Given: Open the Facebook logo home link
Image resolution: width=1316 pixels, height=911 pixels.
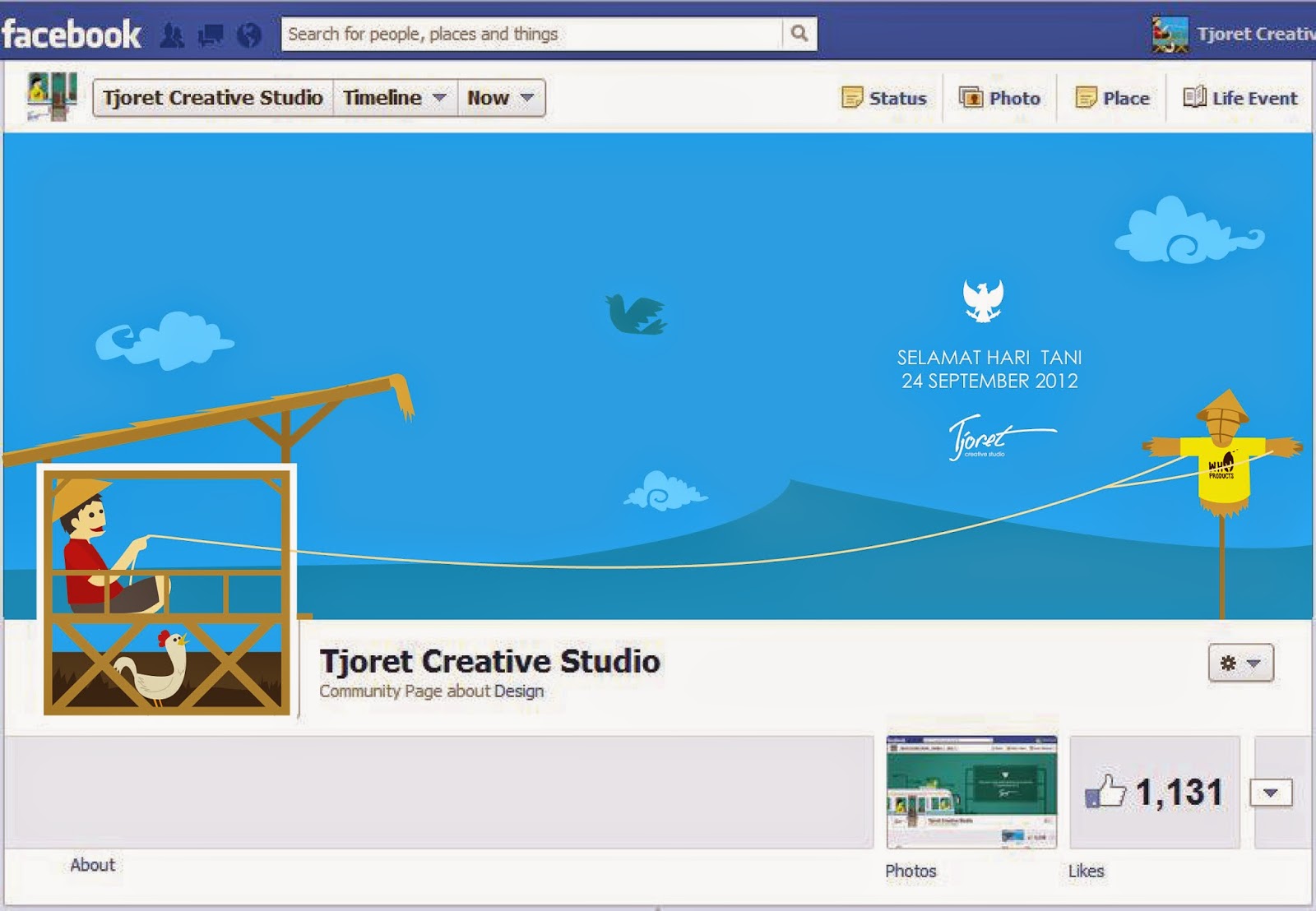Looking at the screenshot, I should [72, 35].
